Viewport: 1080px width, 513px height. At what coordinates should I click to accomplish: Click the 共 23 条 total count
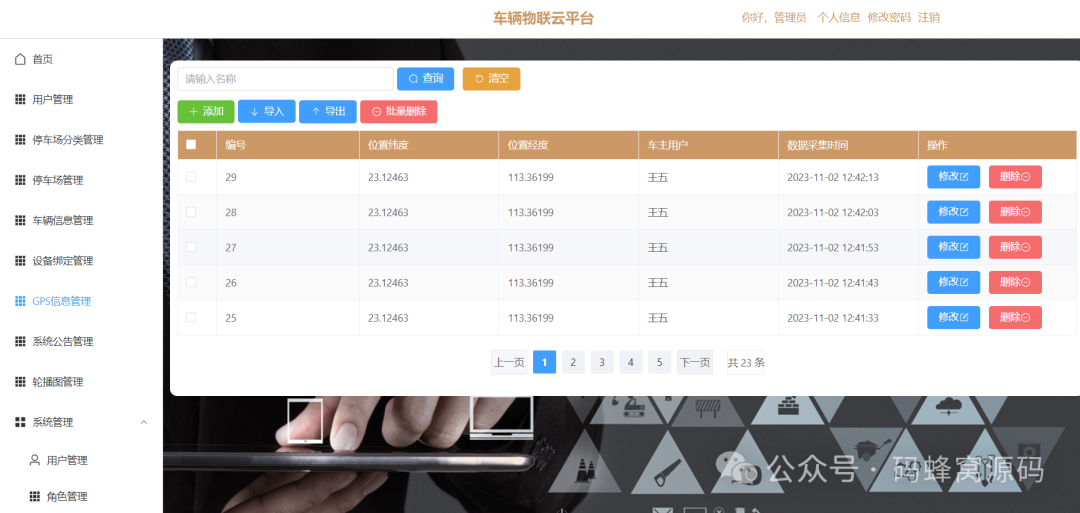pyautogui.click(x=745, y=362)
